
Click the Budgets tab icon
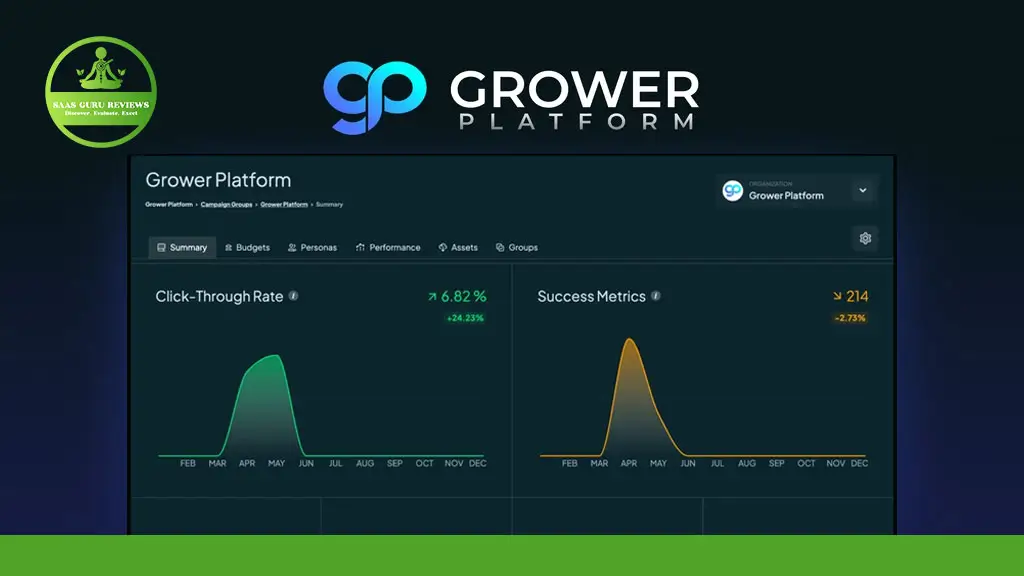click(x=228, y=248)
